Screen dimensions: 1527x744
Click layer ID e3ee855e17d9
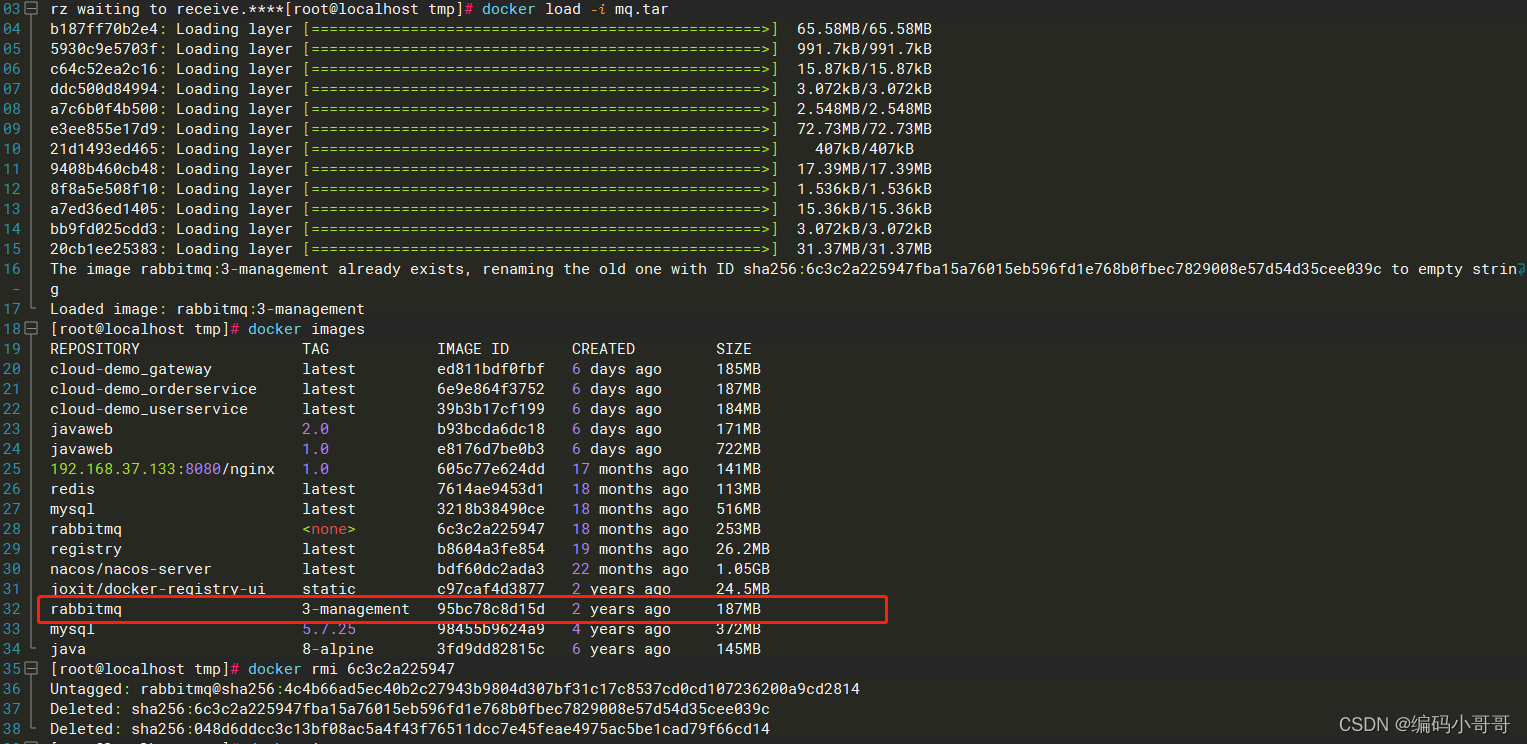tap(104, 129)
